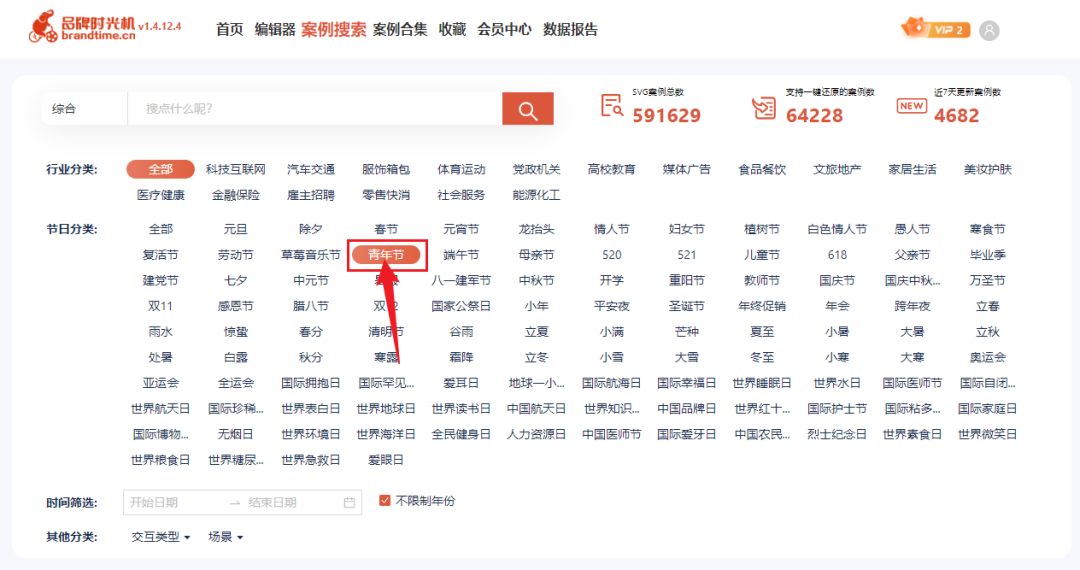Toggle the 不限制年份 checkbox
The height and width of the screenshot is (570, 1080).
385,500
